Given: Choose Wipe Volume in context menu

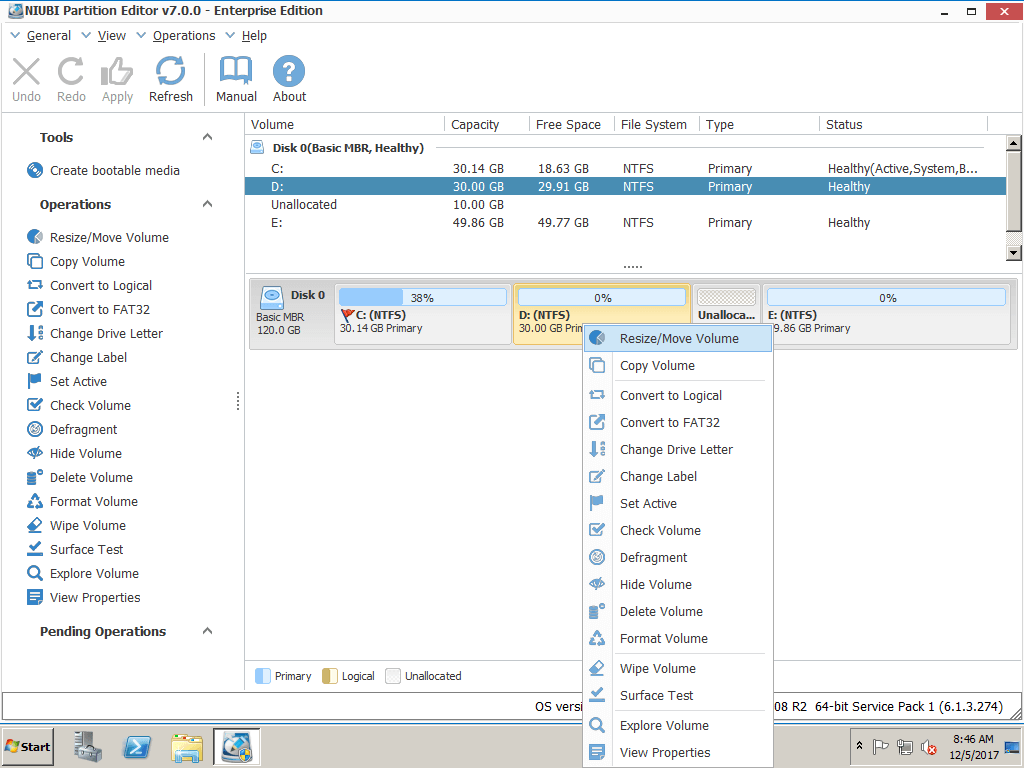Looking at the screenshot, I should click(678, 669).
